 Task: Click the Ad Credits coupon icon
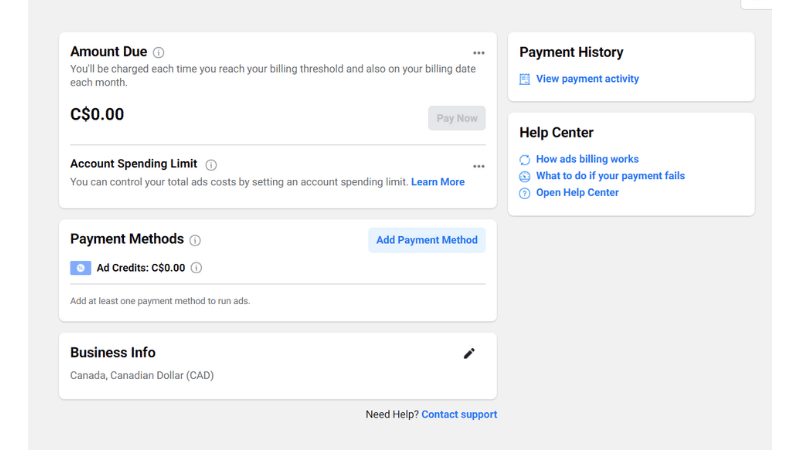(81, 268)
